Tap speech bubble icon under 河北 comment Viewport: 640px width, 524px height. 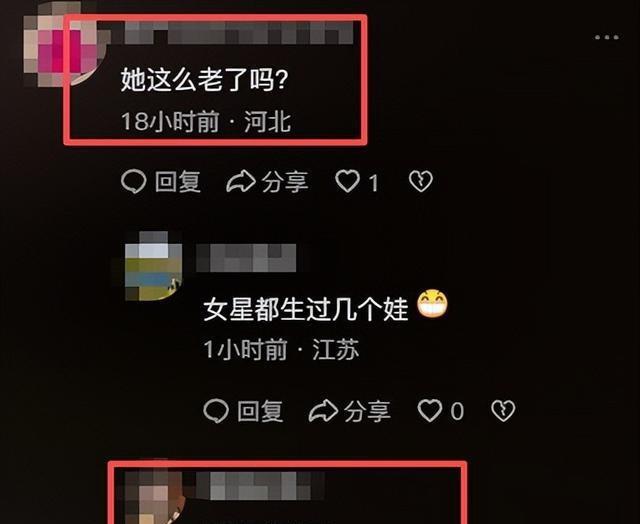[x=133, y=181]
